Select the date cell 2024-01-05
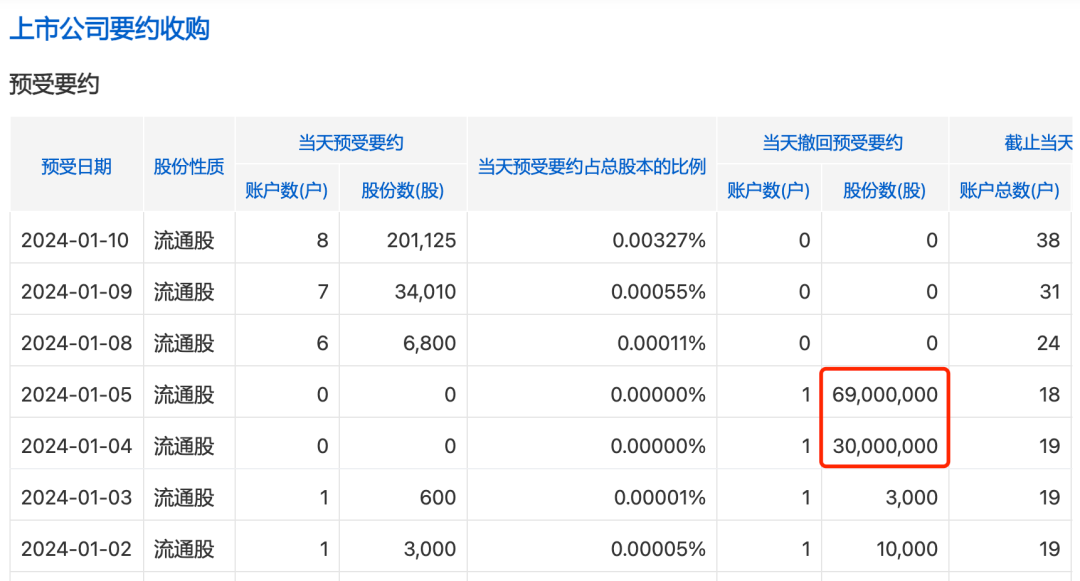 (76, 394)
